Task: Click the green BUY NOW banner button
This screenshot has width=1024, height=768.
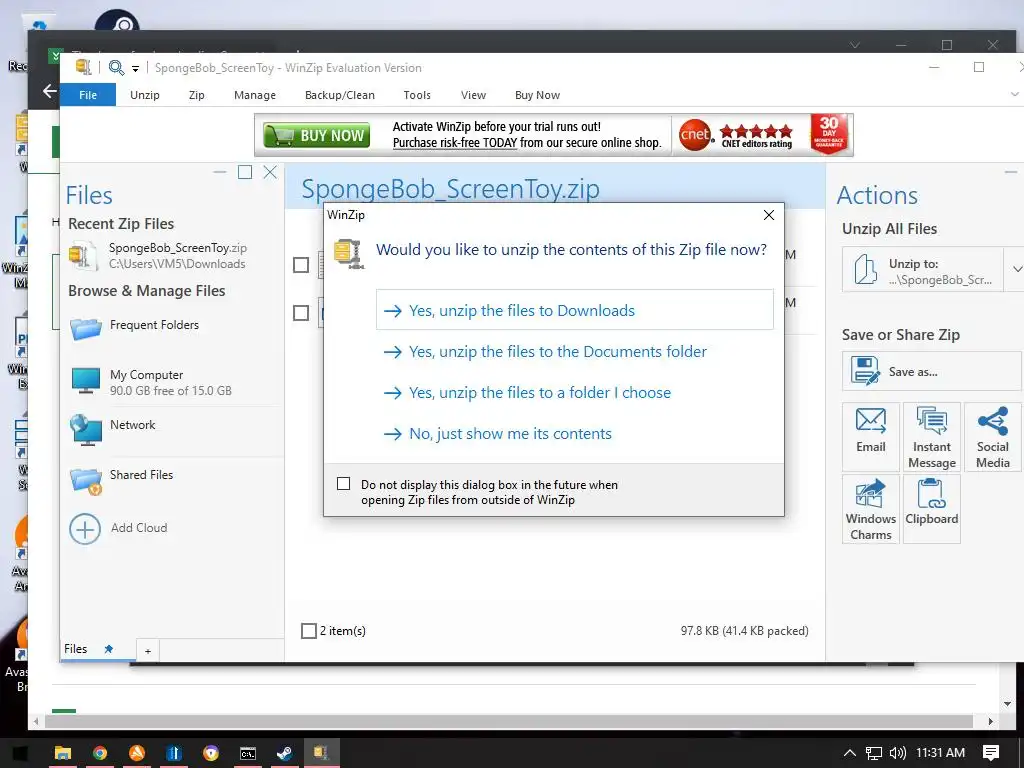Action: [x=317, y=135]
